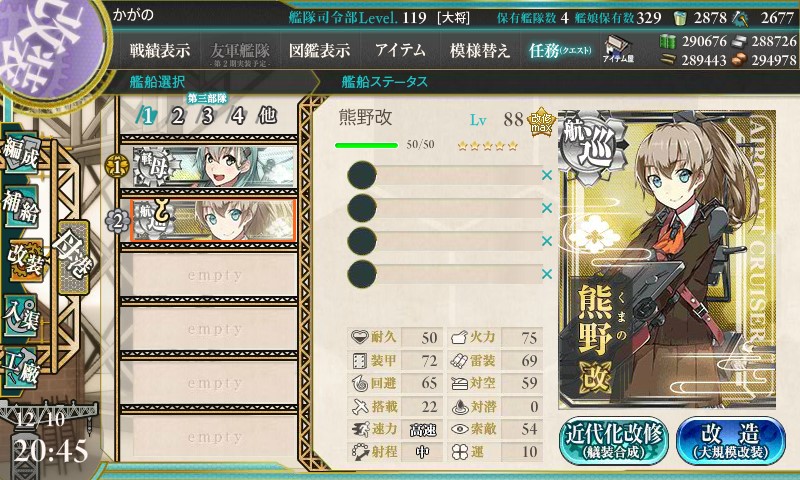Image resolution: width=800 pixels, height=480 pixels.
Task: Select the 他 other ships tab
Action: (x=267, y=116)
